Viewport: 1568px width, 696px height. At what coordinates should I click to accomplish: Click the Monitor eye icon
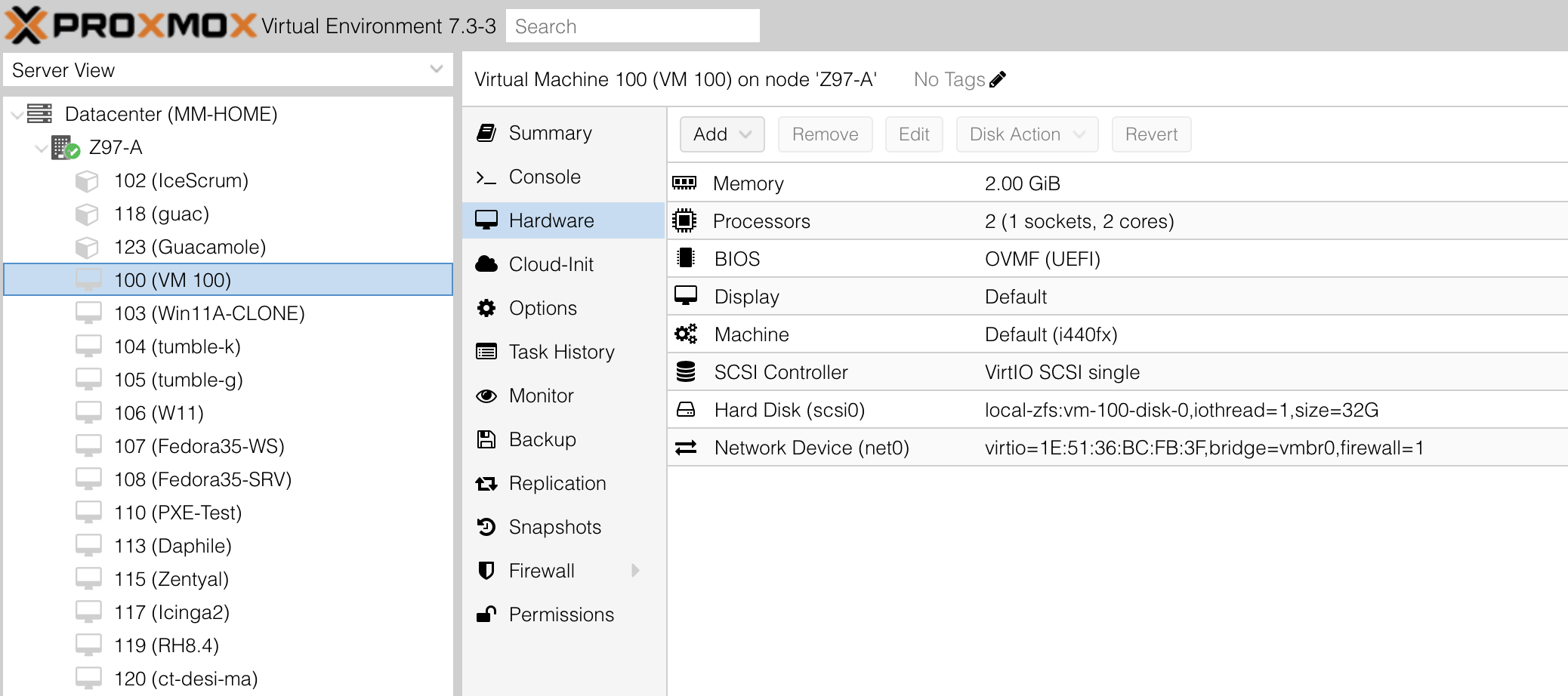point(486,396)
